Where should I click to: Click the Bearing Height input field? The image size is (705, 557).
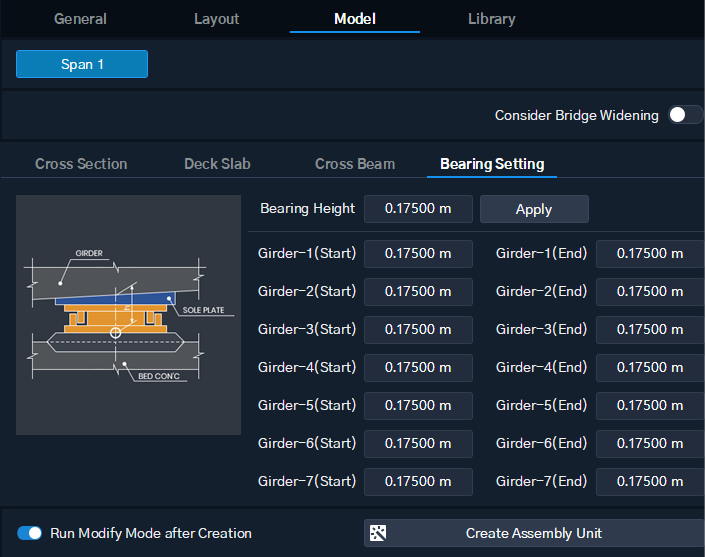pyautogui.click(x=418, y=209)
